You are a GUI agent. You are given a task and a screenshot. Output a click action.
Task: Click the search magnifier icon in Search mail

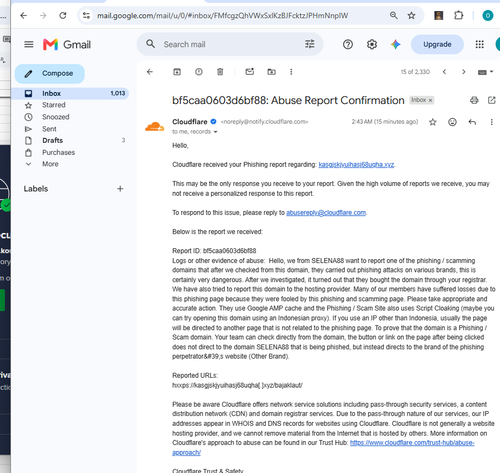coord(151,44)
